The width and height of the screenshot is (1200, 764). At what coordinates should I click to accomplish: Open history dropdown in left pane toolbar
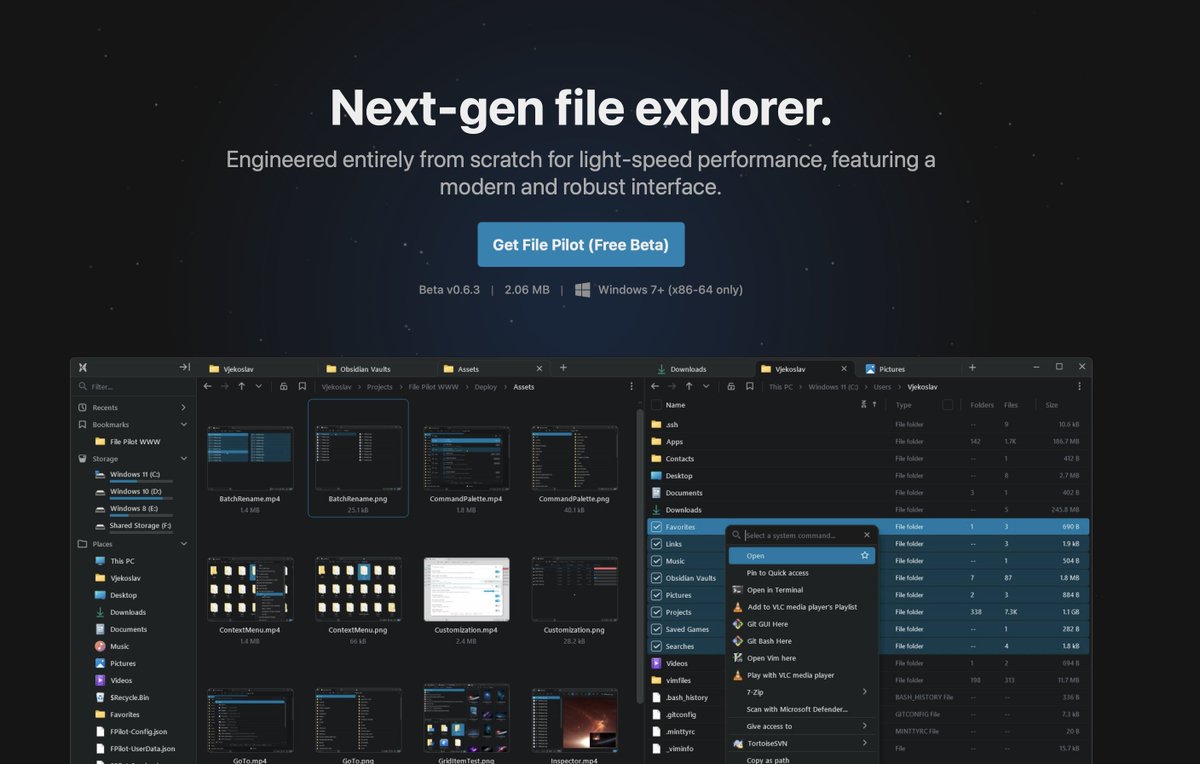pos(259,386)
